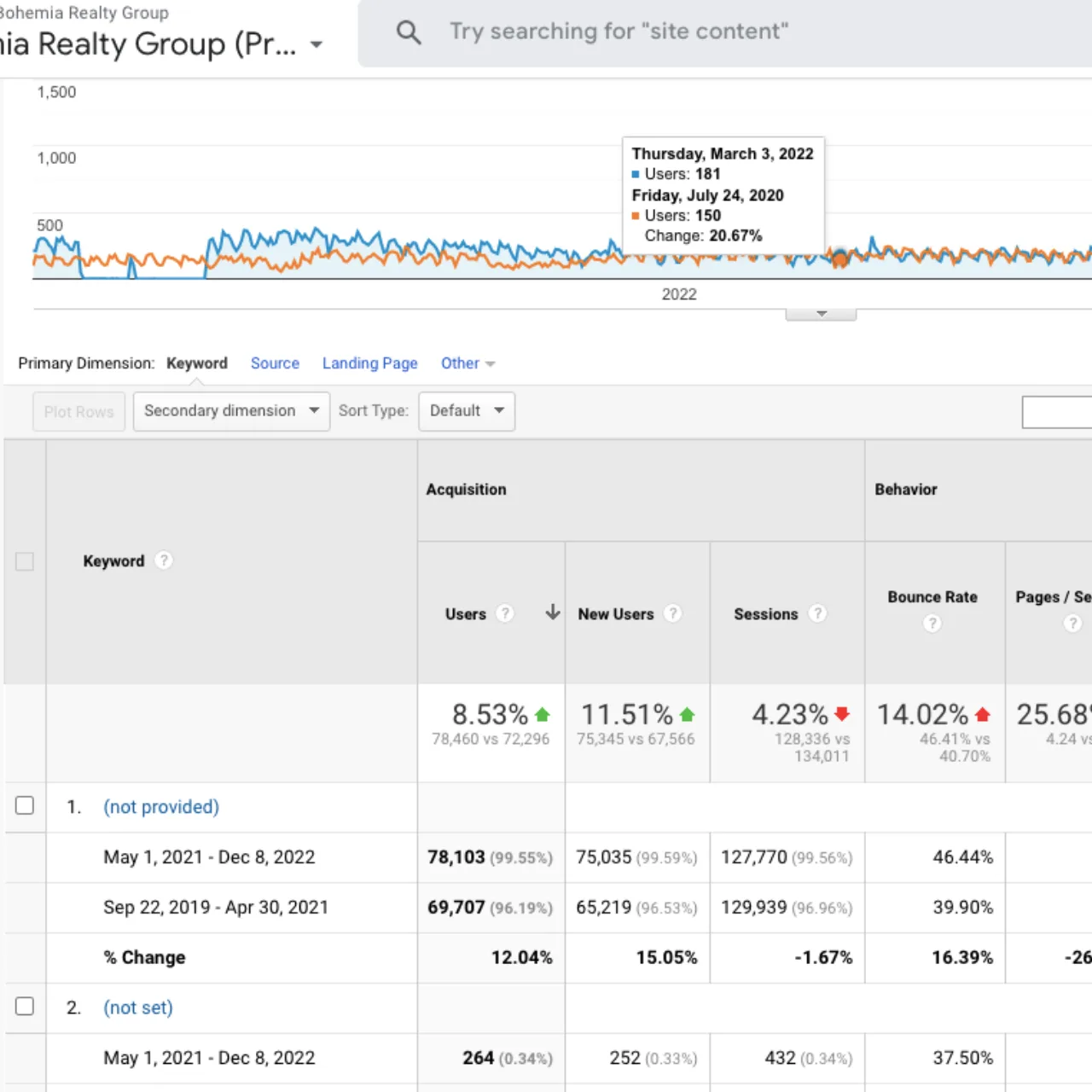The image size is (1092, 1092).
Task: Check the (not set) row checkbox
Action: (25, 1006)
